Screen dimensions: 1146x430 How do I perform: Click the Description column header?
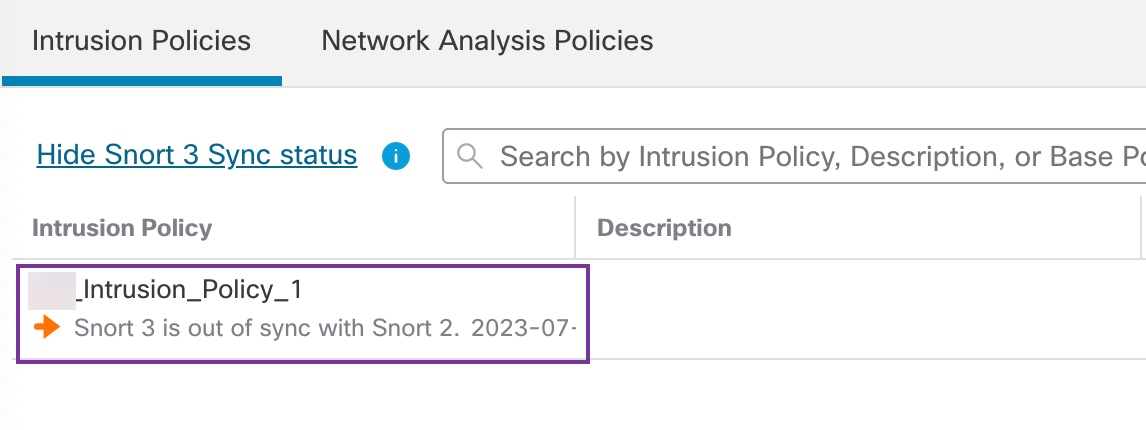[664, 228]
